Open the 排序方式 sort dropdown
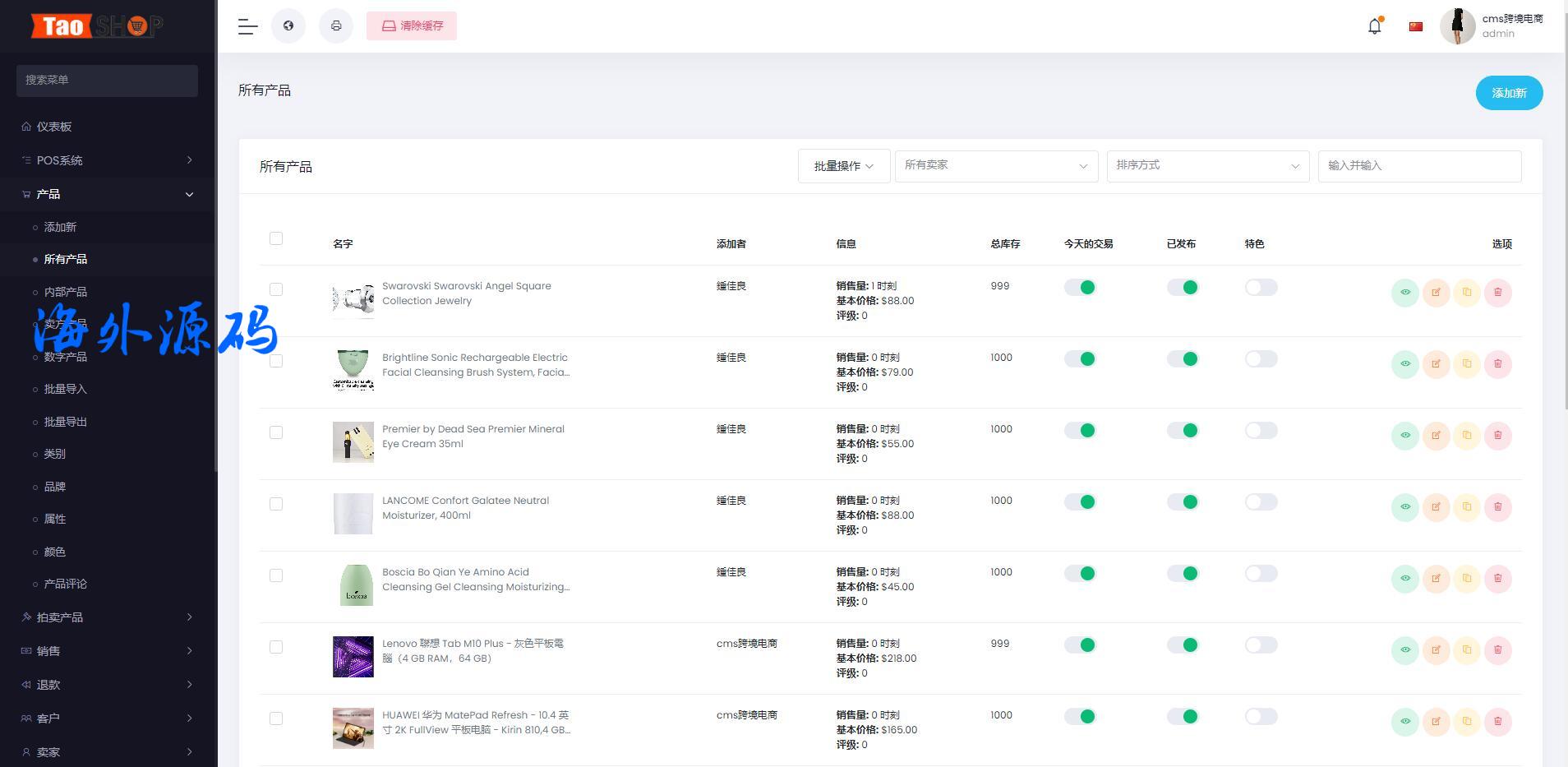 [1207, 166]
